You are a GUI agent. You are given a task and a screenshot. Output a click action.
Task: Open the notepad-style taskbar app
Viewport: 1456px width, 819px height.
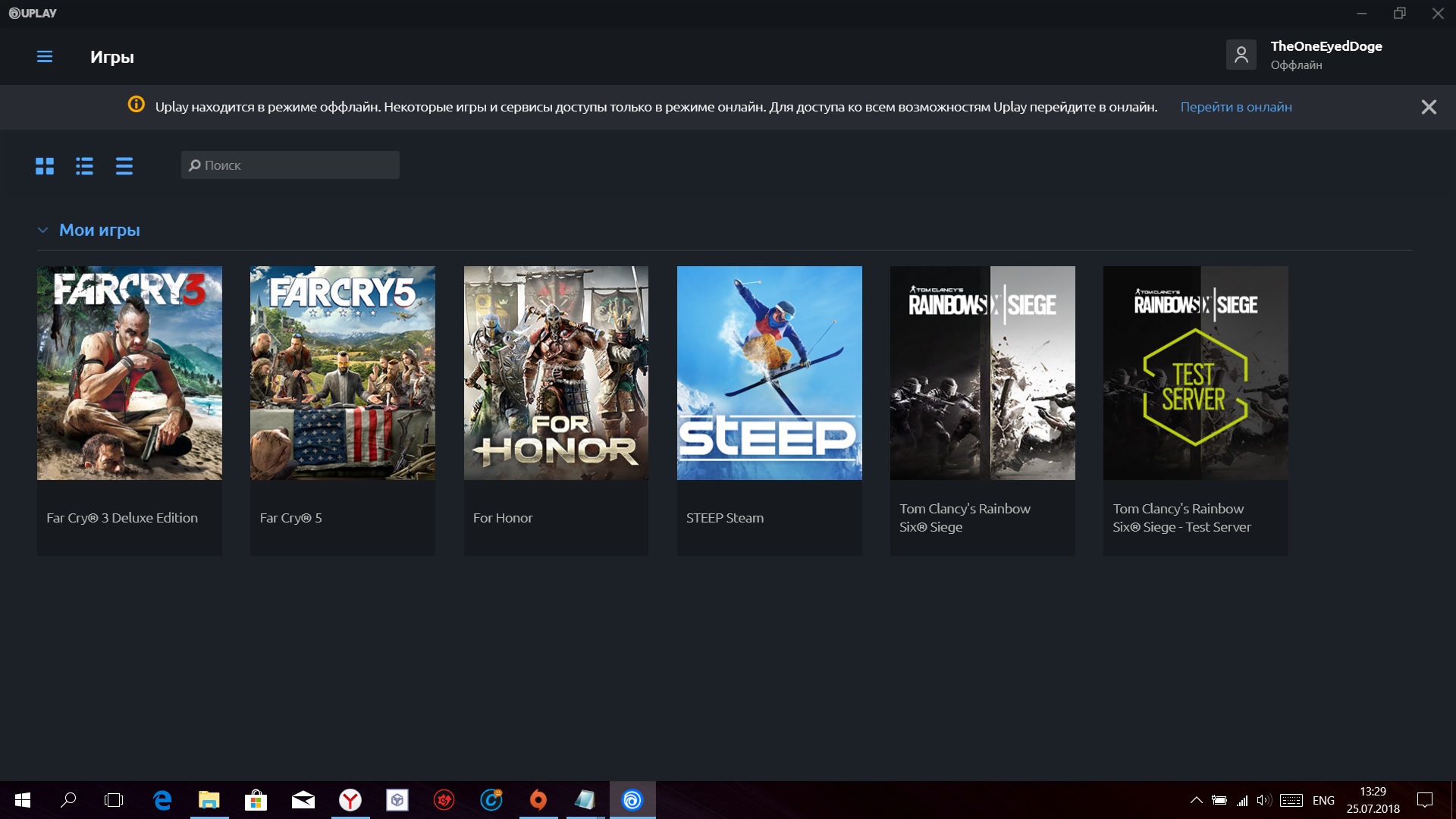tap(585, 800)
